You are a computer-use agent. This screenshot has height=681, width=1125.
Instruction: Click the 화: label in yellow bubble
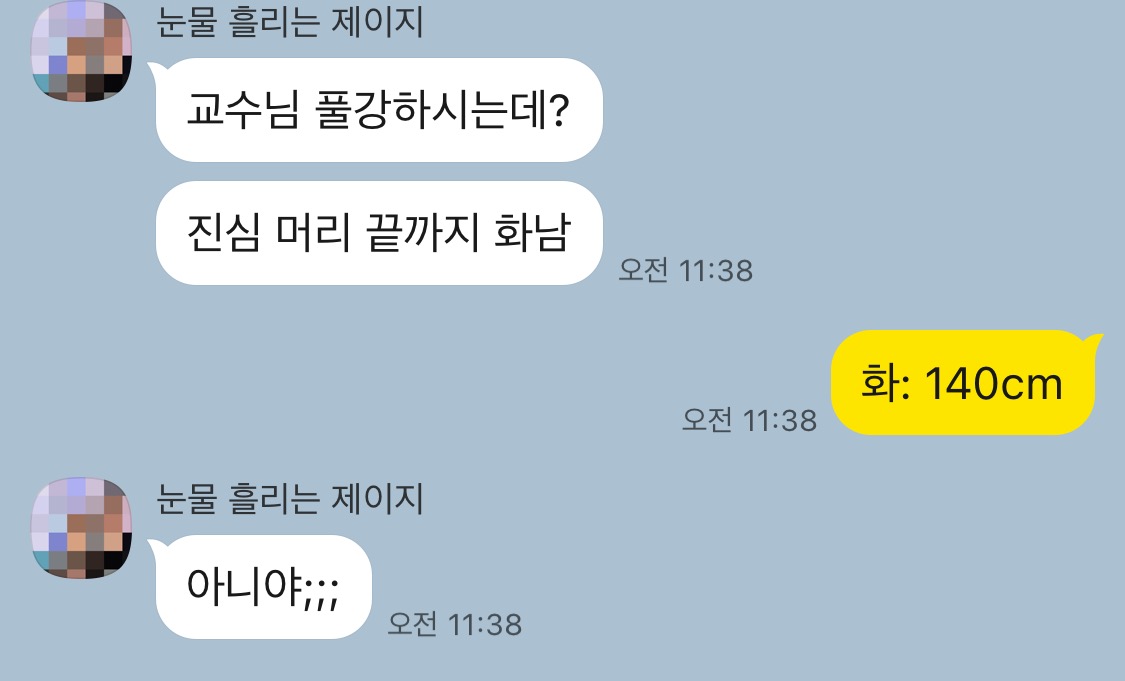(x=885, y=383)
